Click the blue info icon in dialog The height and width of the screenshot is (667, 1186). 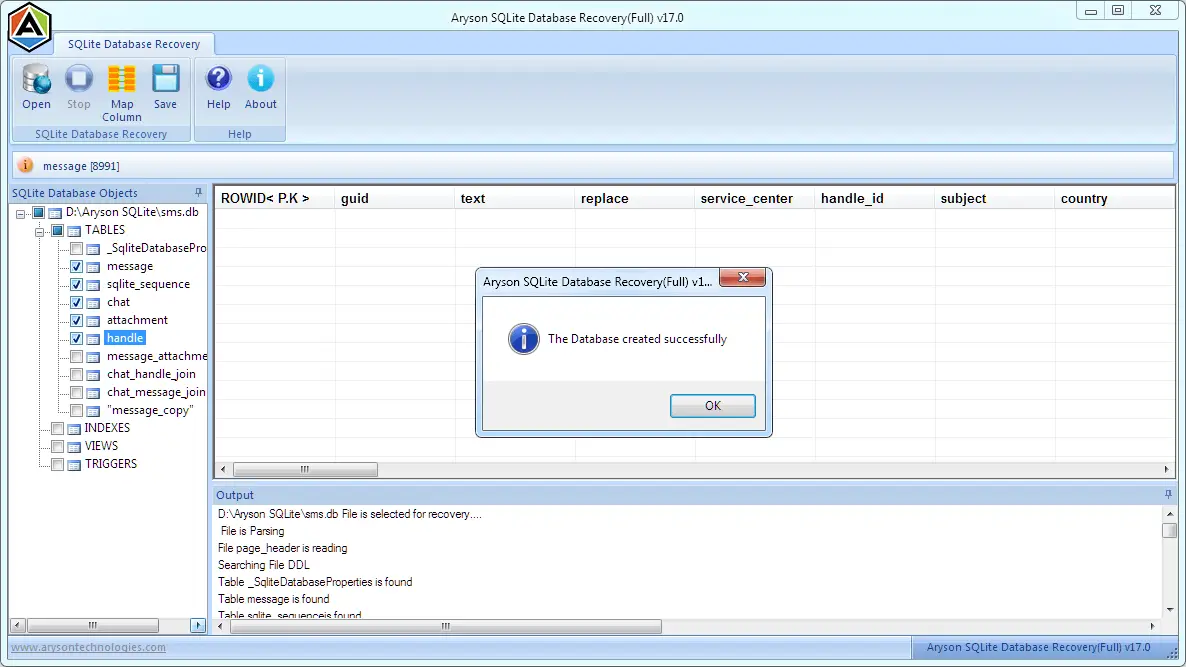point(523,339)
